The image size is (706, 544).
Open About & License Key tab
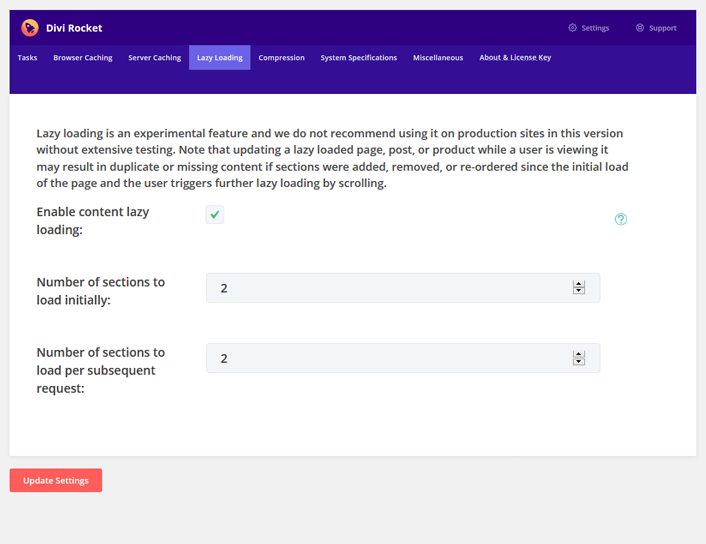click(515, 58)
